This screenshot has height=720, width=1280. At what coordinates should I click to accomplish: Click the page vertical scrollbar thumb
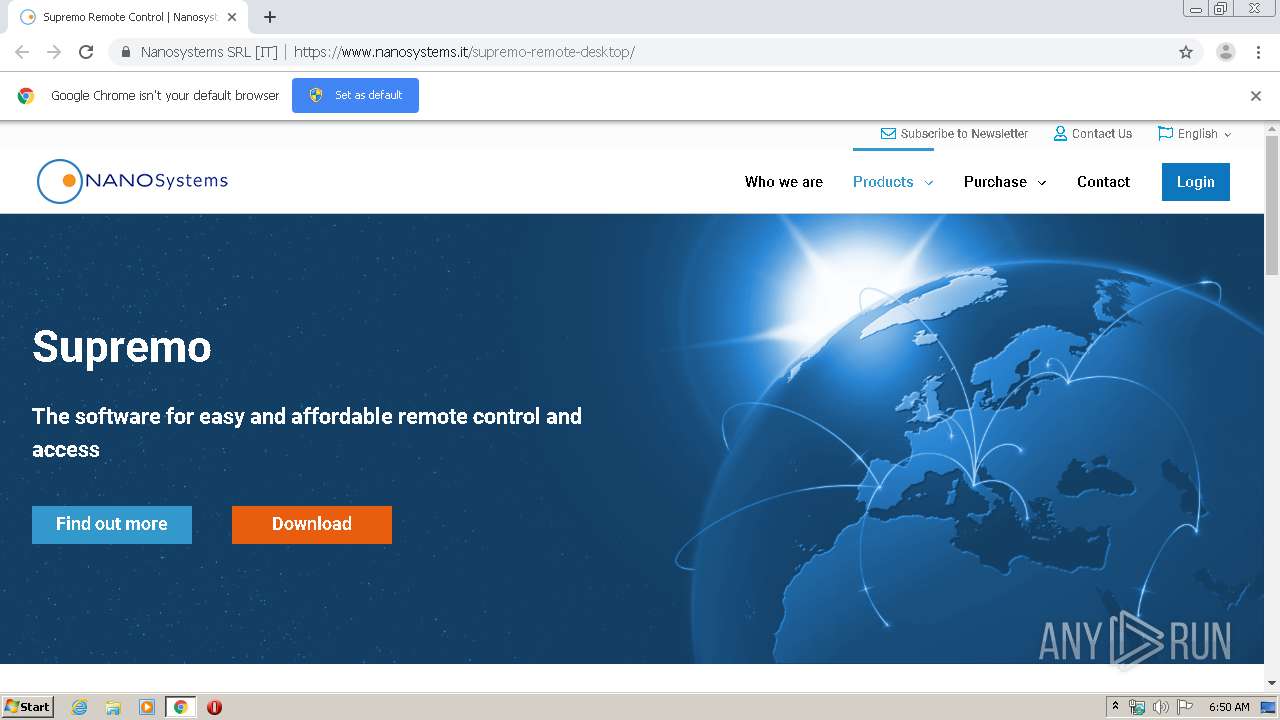tap(1272, 205)
